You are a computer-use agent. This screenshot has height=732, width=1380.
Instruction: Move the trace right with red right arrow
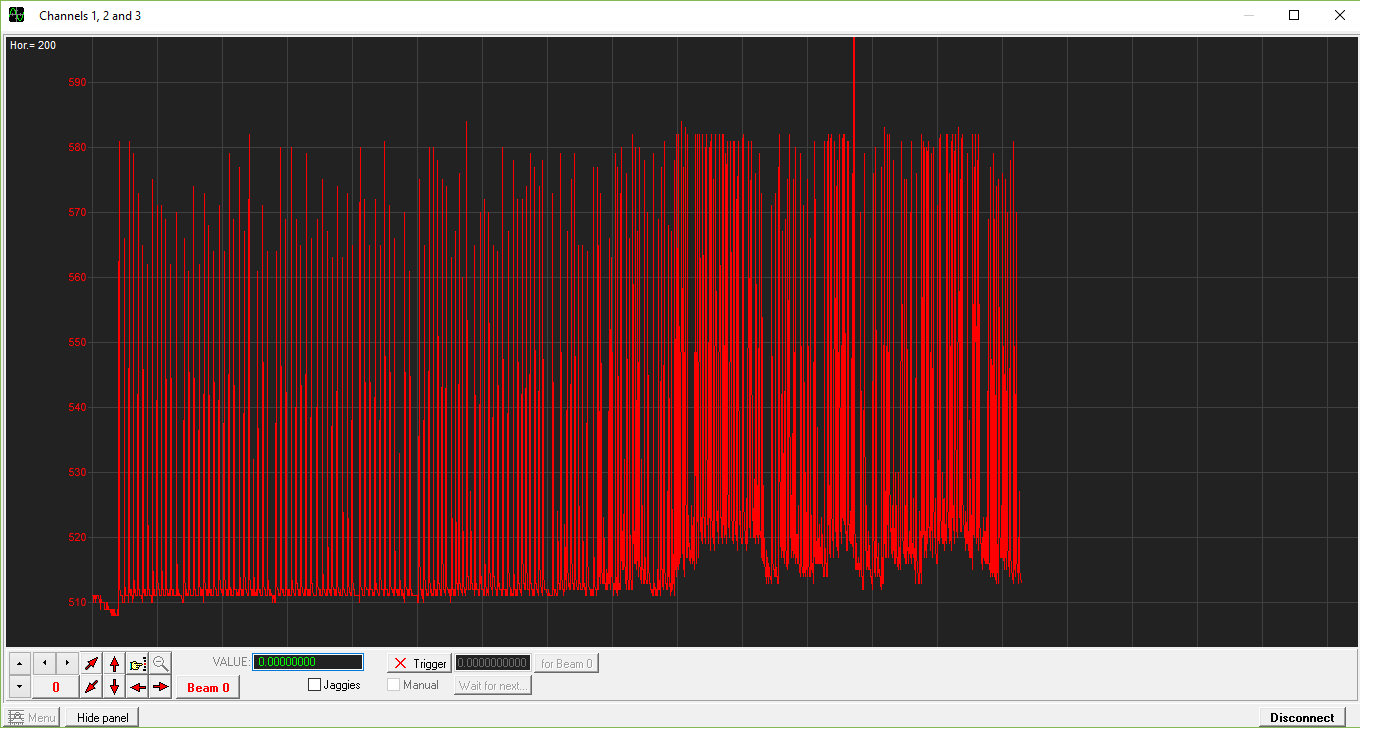160,687
